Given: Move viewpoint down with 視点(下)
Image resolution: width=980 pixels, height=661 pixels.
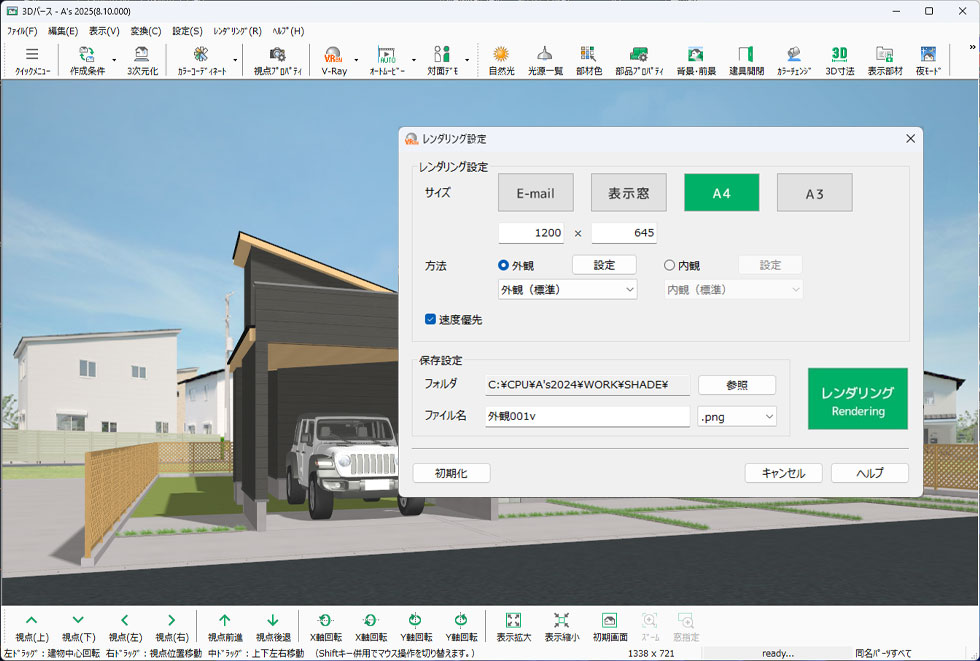Looking at the screenshot, I should pyautogui.click(x=78, y=627).
